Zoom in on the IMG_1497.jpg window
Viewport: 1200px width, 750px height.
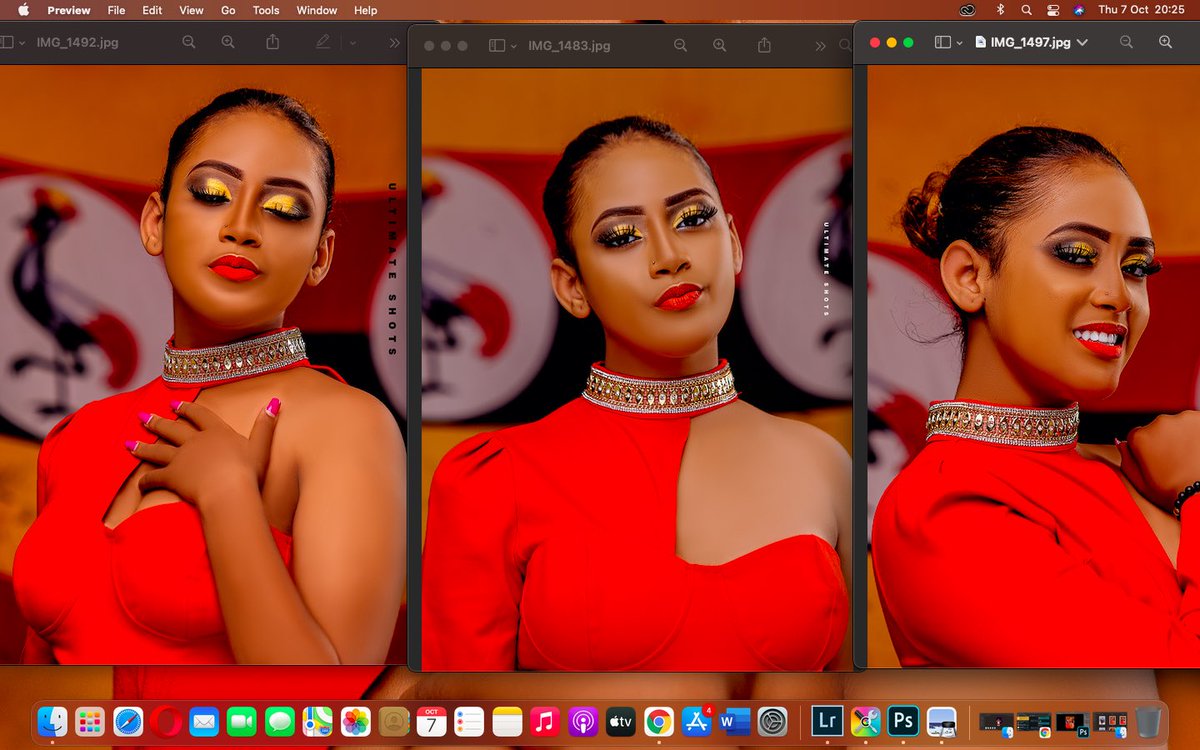point(1165,42)
